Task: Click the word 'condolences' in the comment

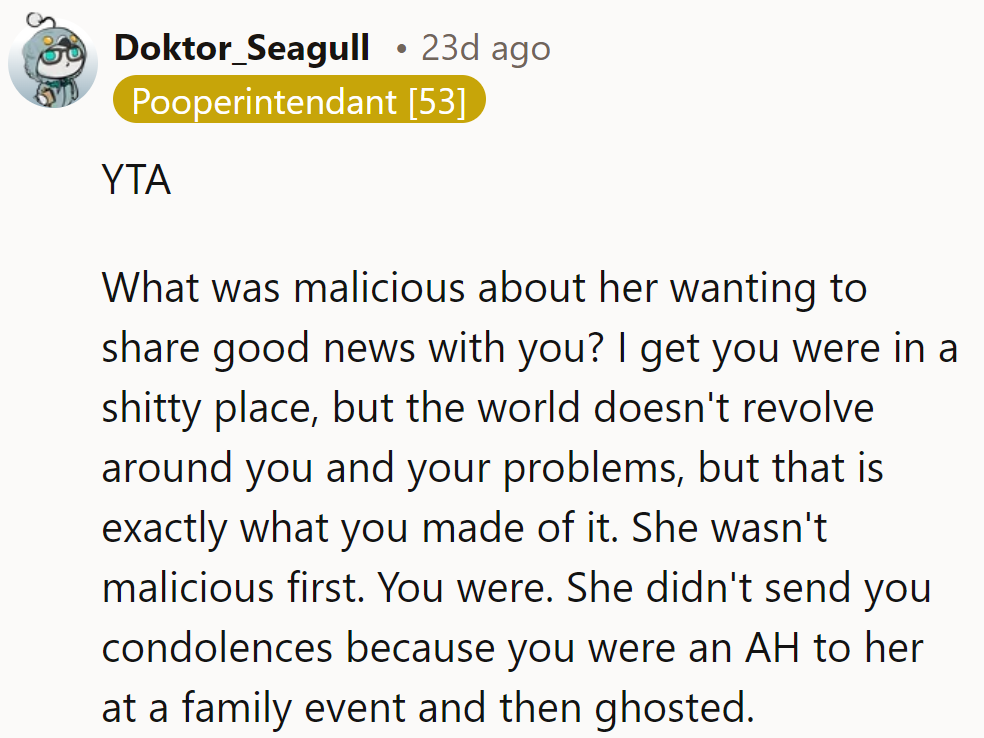Action: tap(217, 648)
